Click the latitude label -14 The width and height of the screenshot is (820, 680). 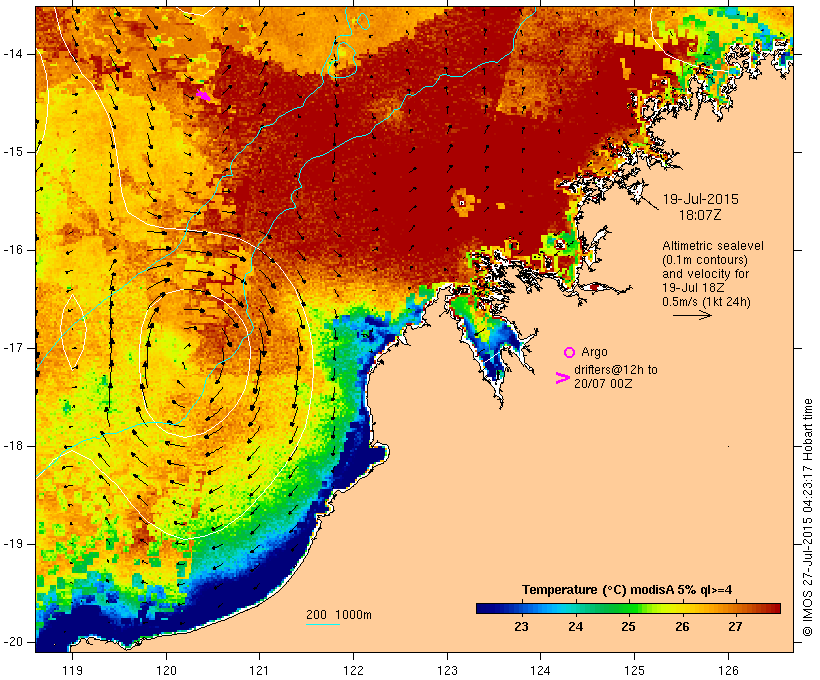(x=13, y=54)
